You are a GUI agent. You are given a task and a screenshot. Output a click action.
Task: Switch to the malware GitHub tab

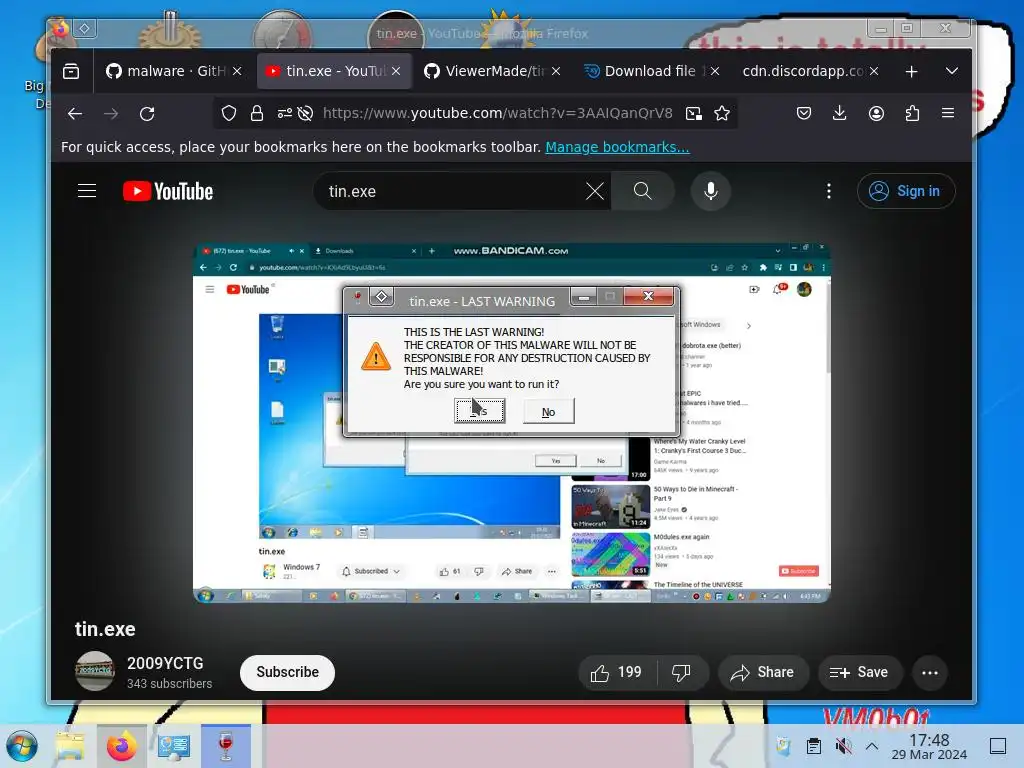click(174, 71)
